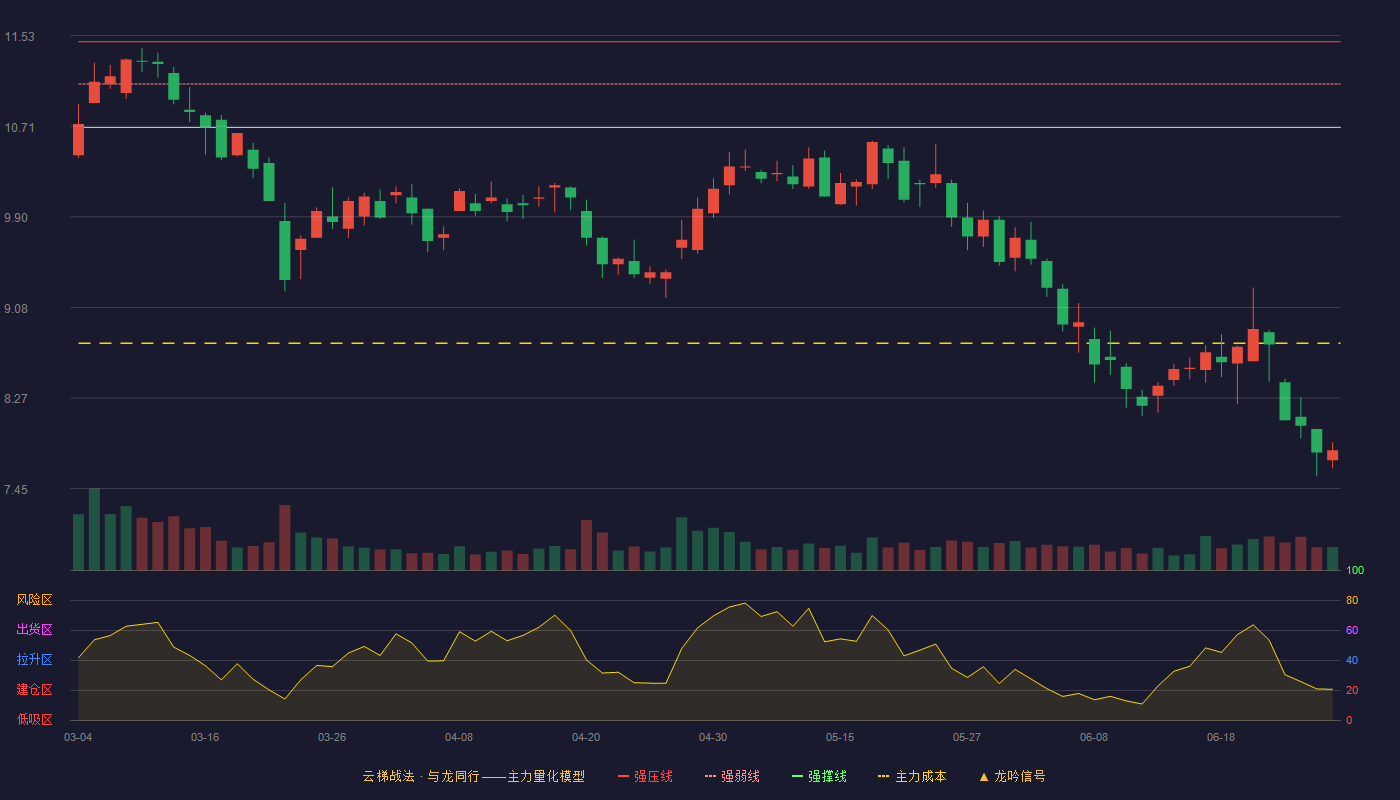Click the magenta 60 indicator axis value
Viewport: 1400px width, 800px height.
[x=1352, y=630]
